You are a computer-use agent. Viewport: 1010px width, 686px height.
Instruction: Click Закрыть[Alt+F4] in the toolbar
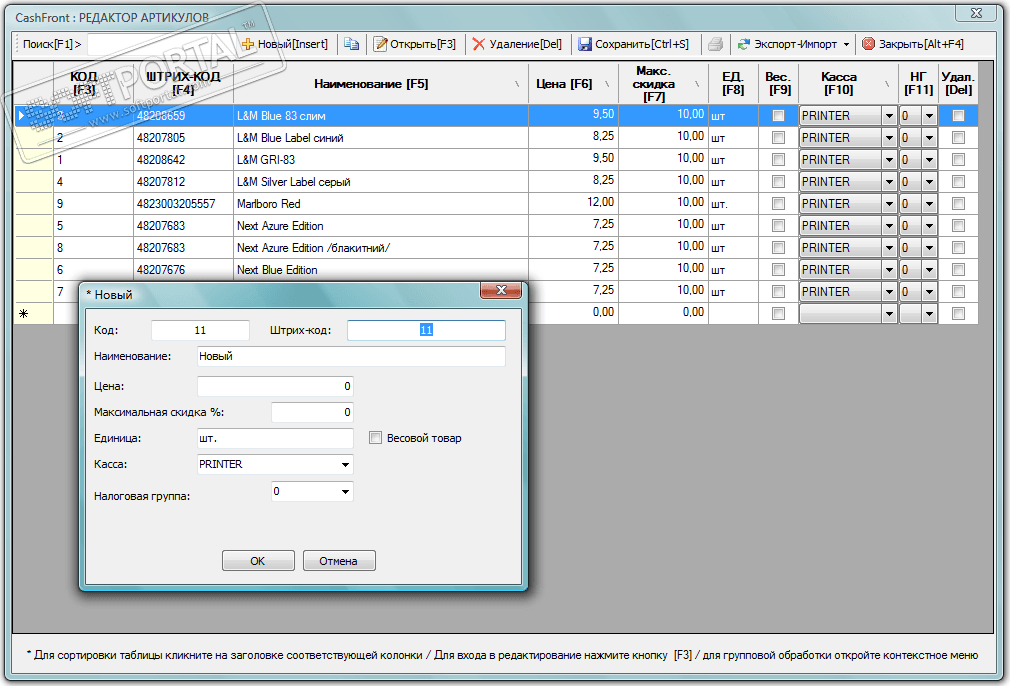[913, 44]
